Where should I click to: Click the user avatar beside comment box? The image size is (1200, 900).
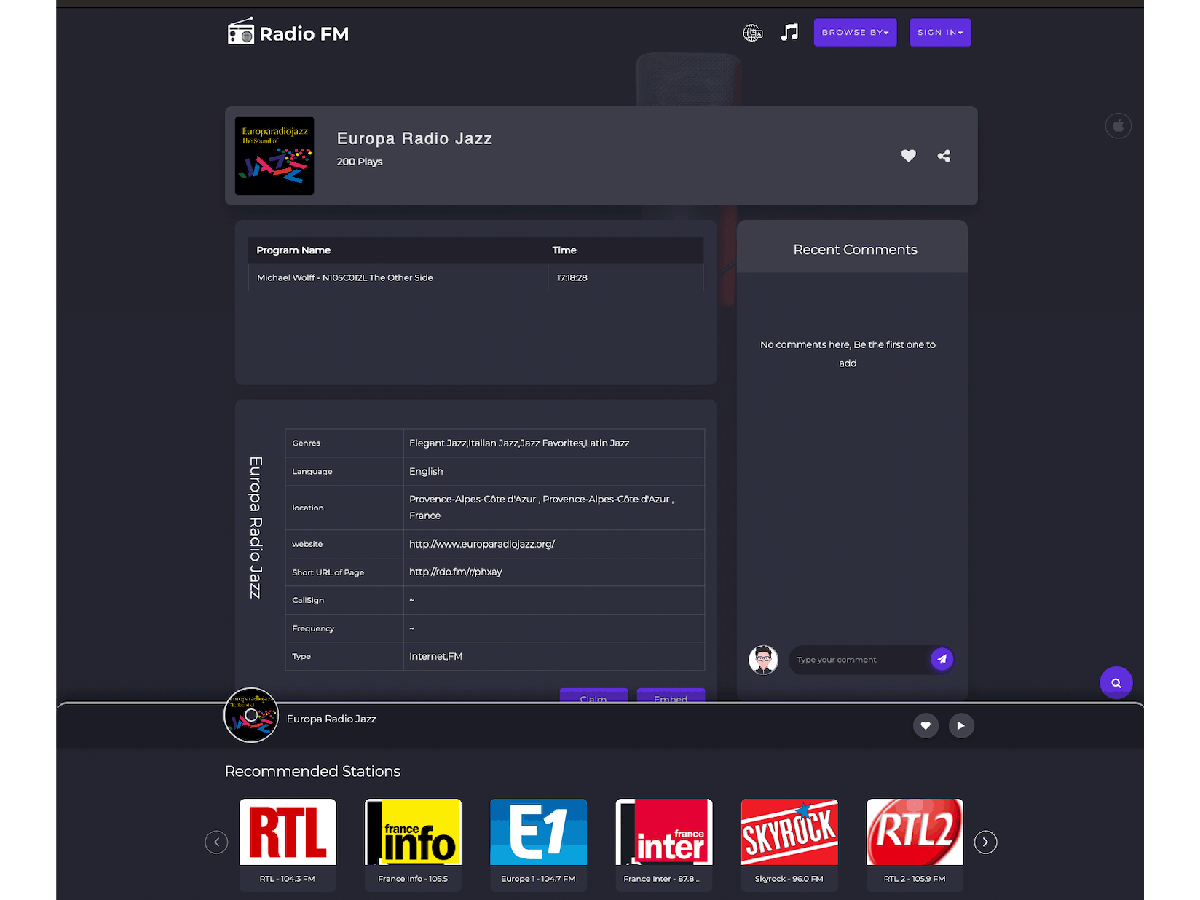pyautogui.click(x=763, y=660)
